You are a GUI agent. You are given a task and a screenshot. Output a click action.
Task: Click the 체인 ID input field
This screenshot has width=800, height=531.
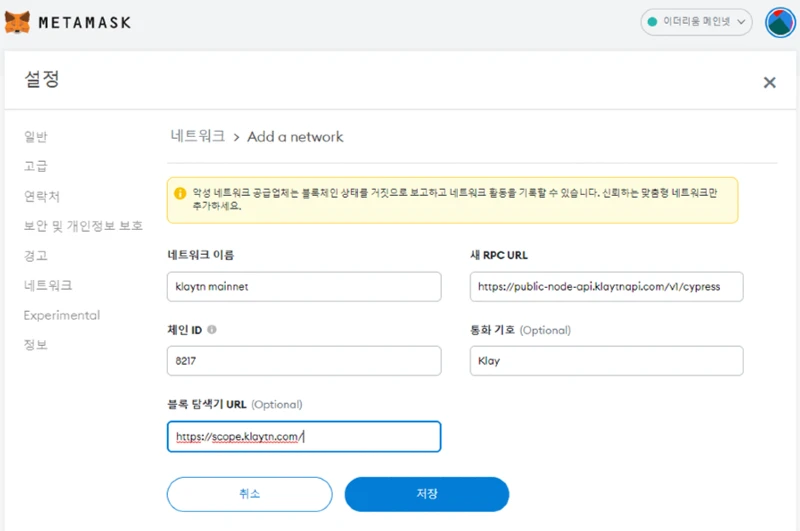coord(304,361)
